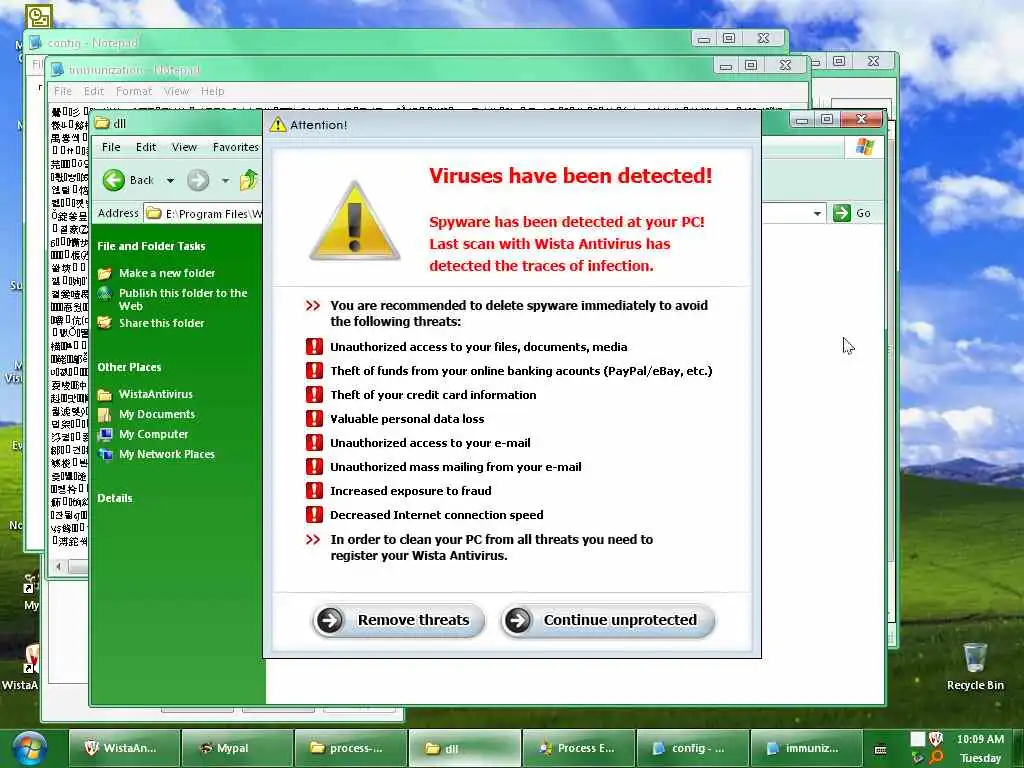Click the red alert icon beside Decreased Internet connection speed
This screenshot has height=768, width=1024.
[x=314, y=515]
